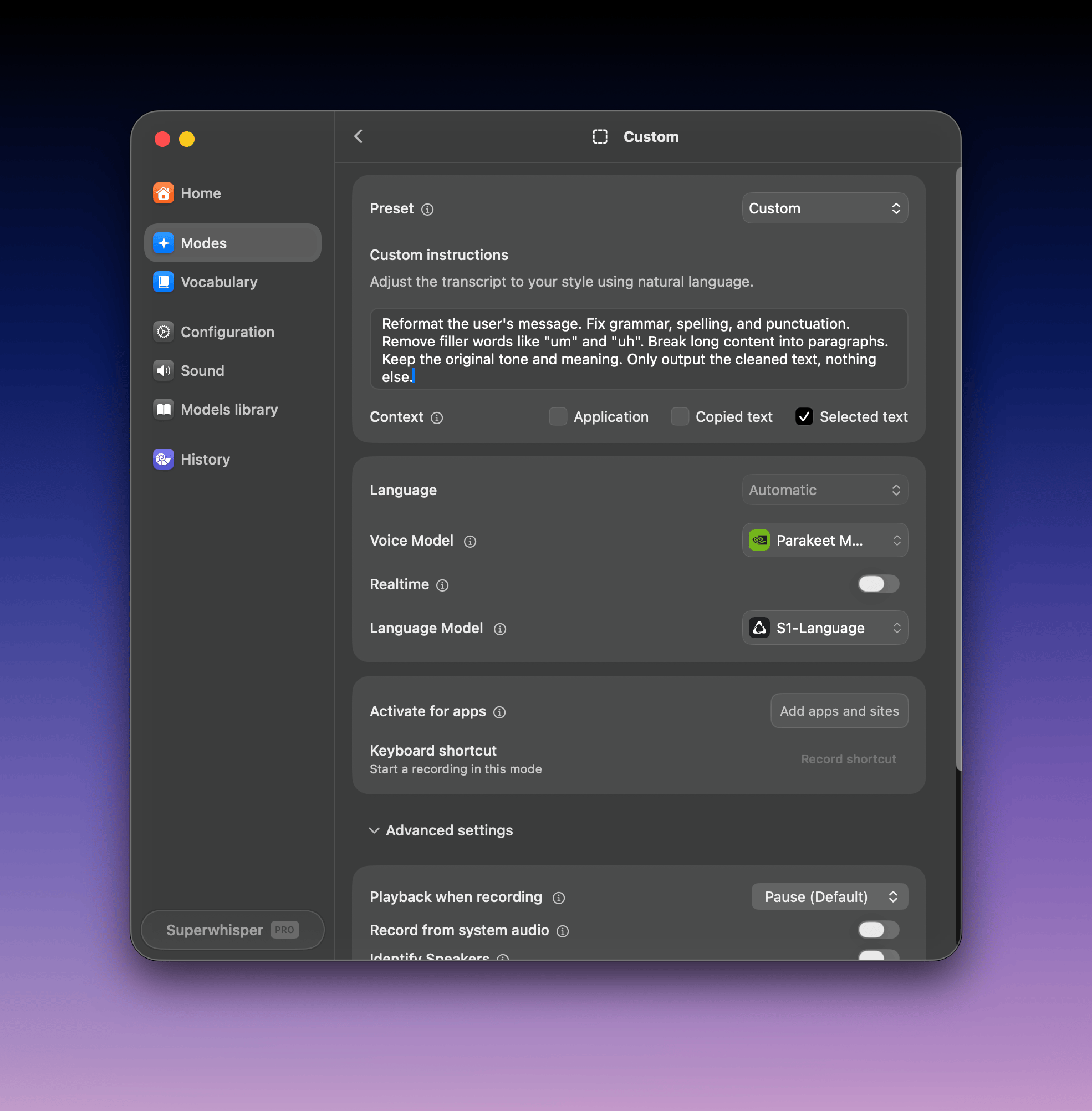Click Record shortcut
Screen dimensions: 1092x1111
click(848, 760)
